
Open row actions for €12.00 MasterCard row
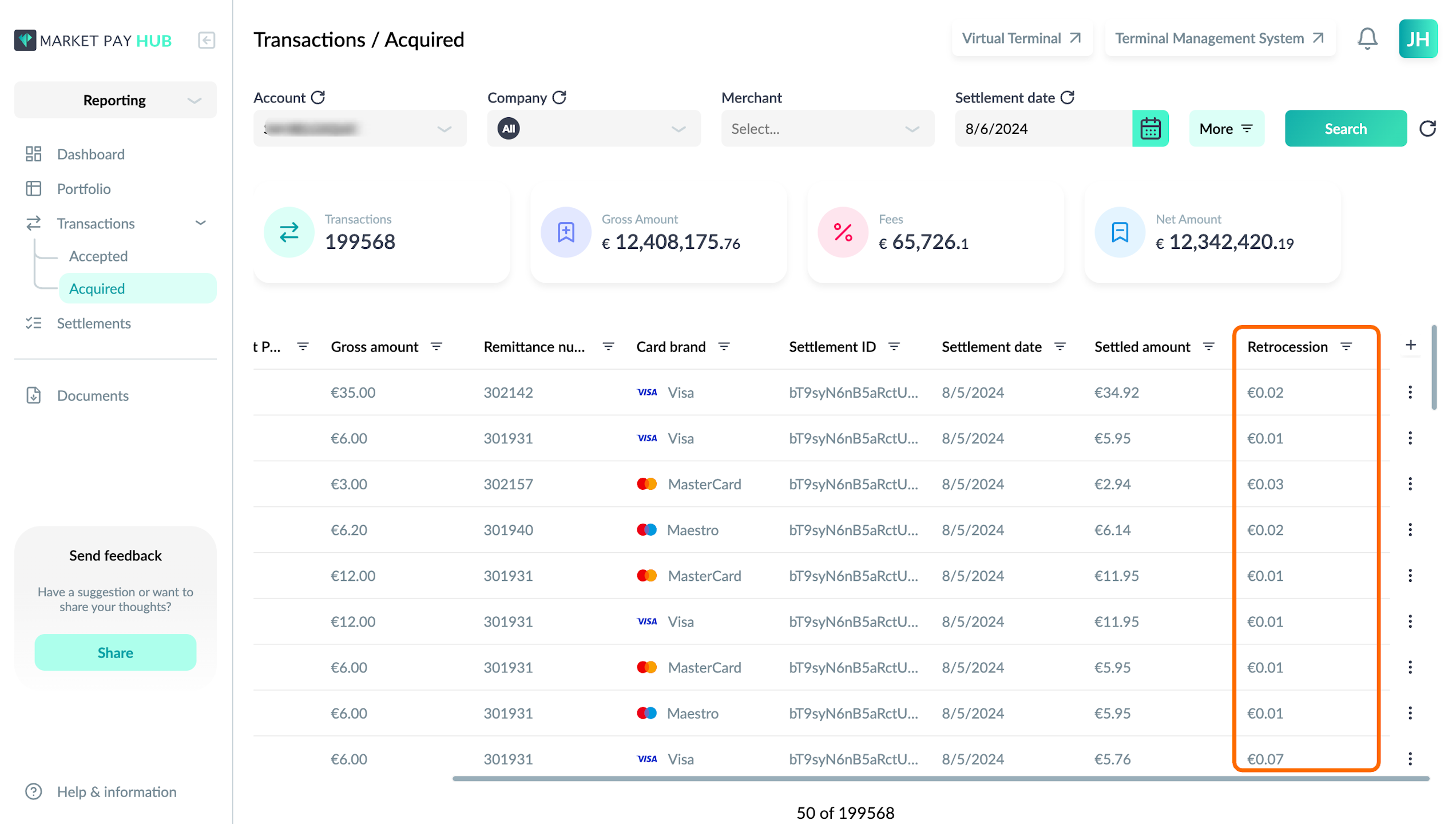(1410, 576)
